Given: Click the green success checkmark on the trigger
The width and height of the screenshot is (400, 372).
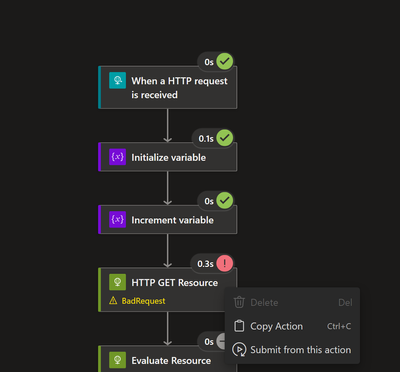Looking at the screenshot, I should 225,62.
